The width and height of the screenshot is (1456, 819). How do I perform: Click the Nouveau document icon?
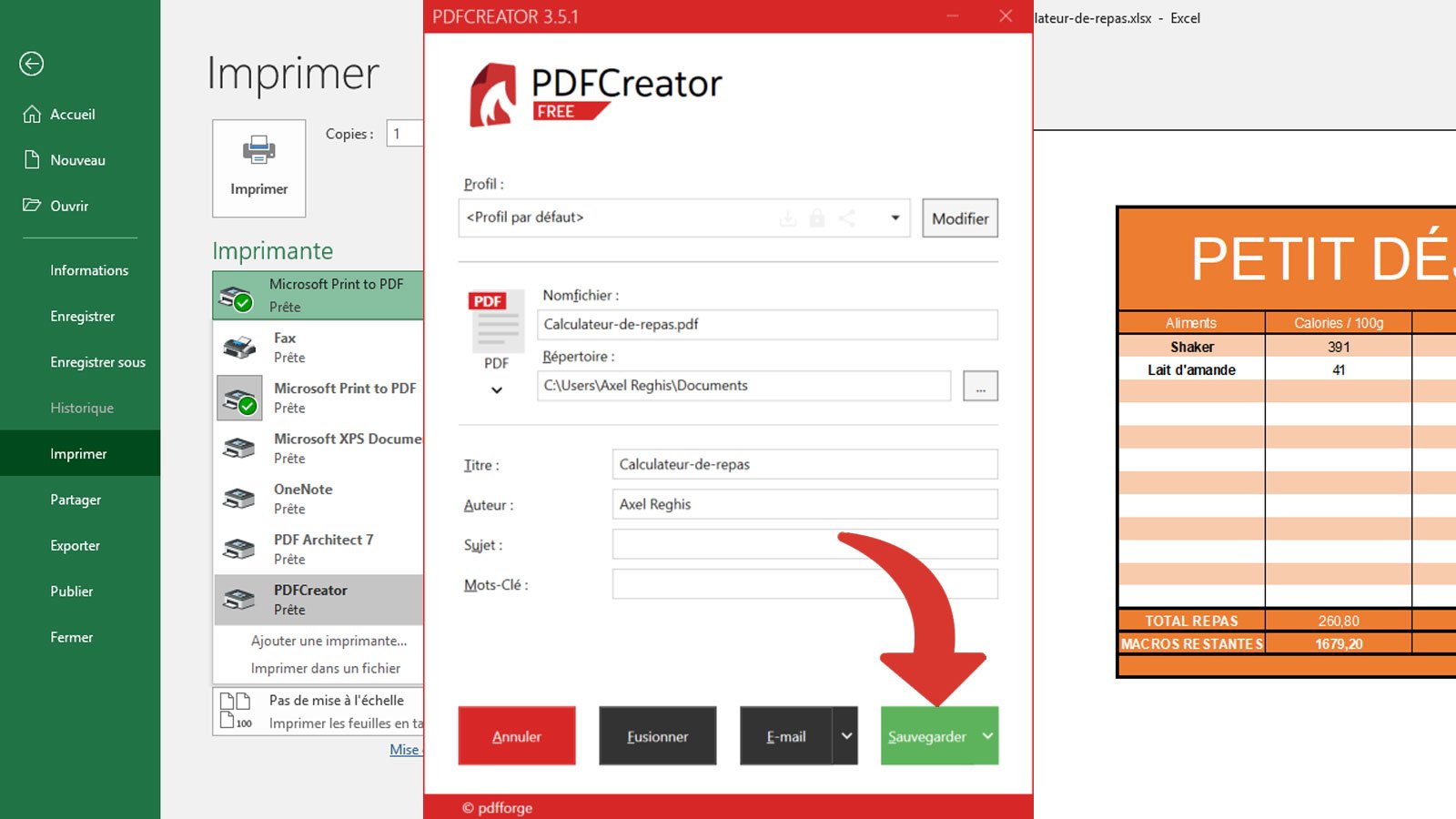(32, 160)
